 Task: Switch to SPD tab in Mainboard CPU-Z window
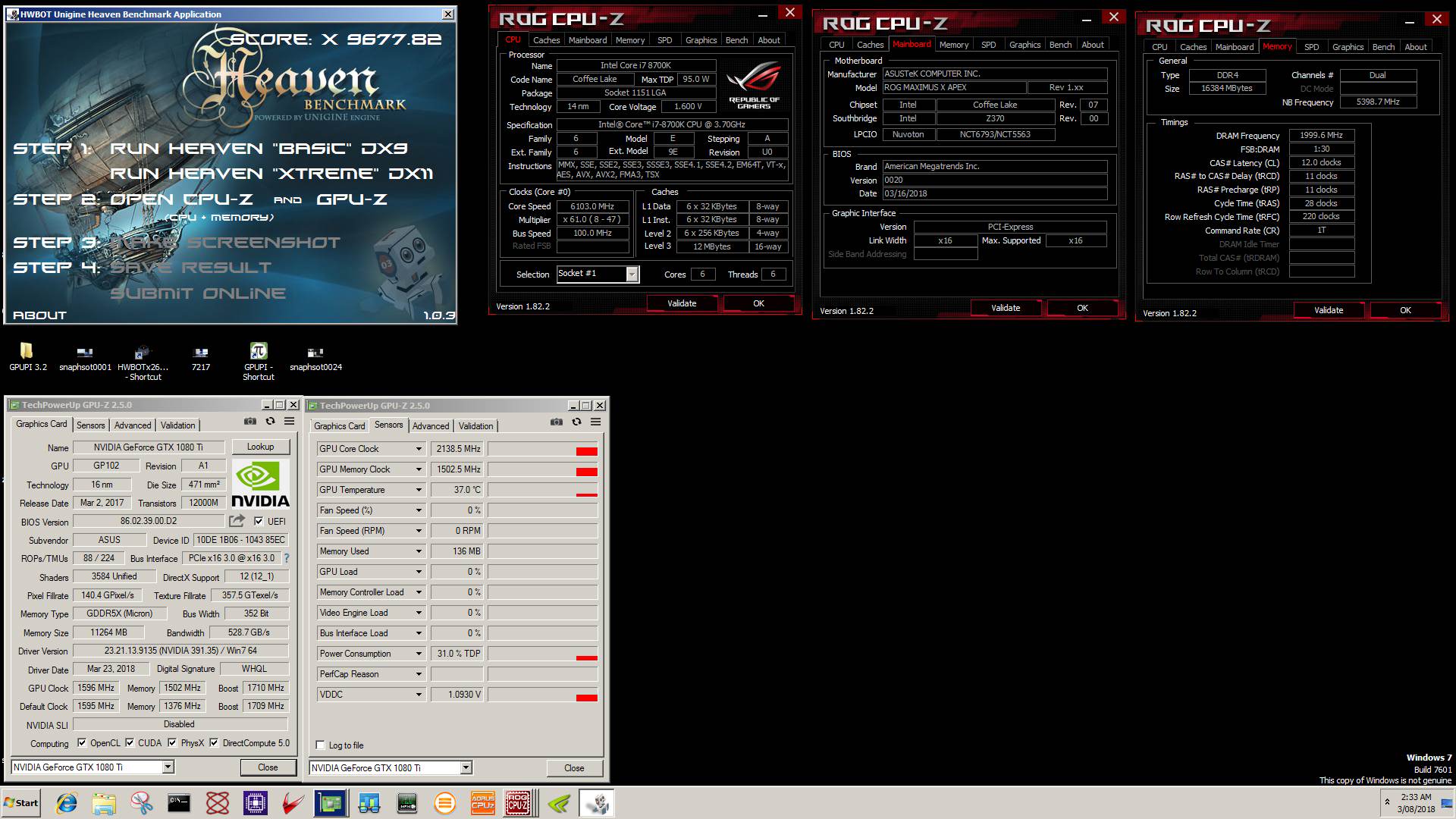point(988,45)
